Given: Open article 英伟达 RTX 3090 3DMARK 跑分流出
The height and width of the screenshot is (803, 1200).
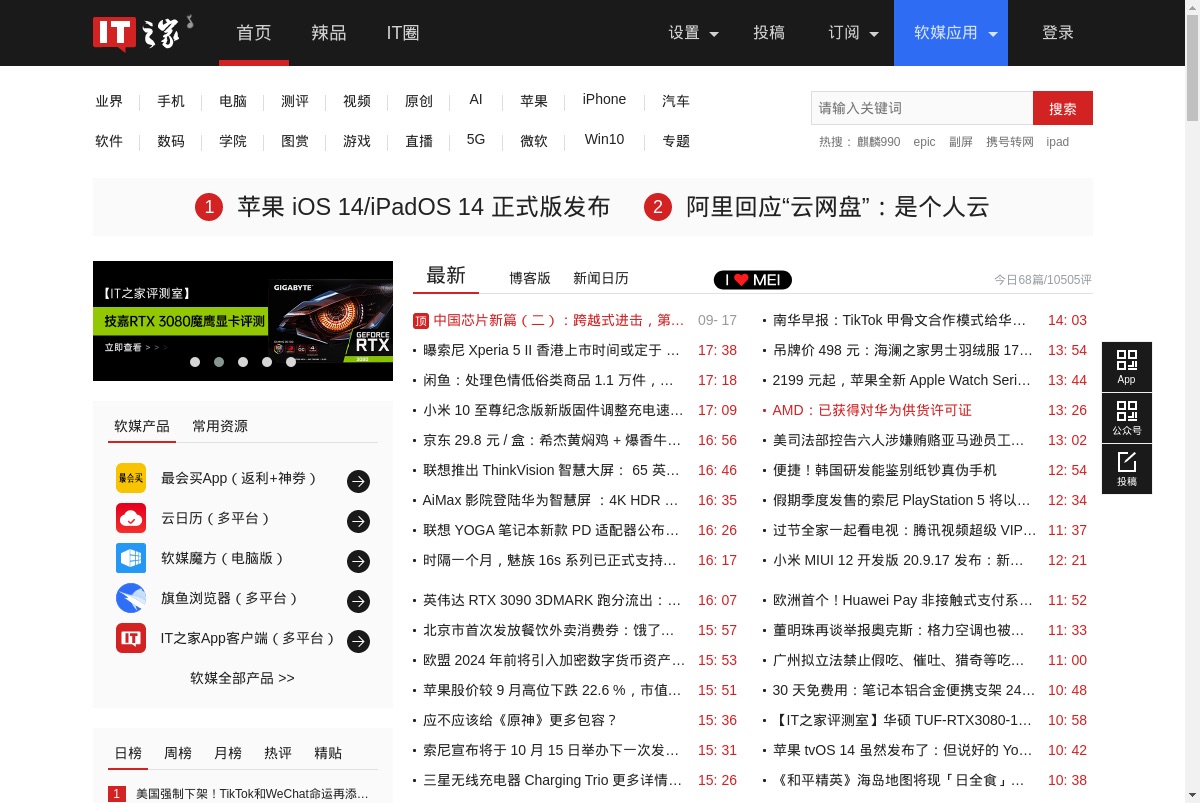Looking at the screenshot, I should [552, 600].
